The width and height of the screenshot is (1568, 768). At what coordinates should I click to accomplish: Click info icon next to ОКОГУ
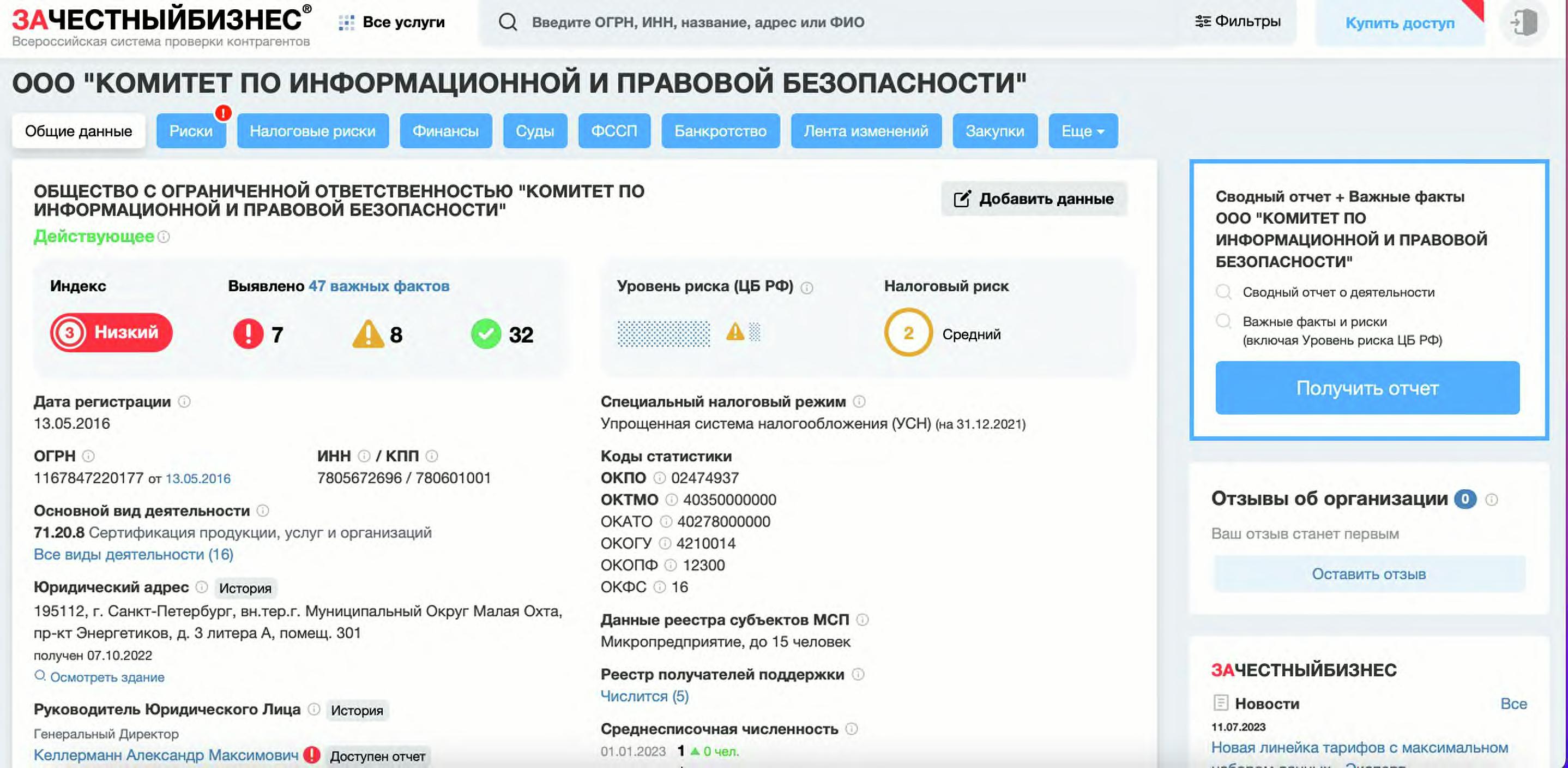[665, 543]
